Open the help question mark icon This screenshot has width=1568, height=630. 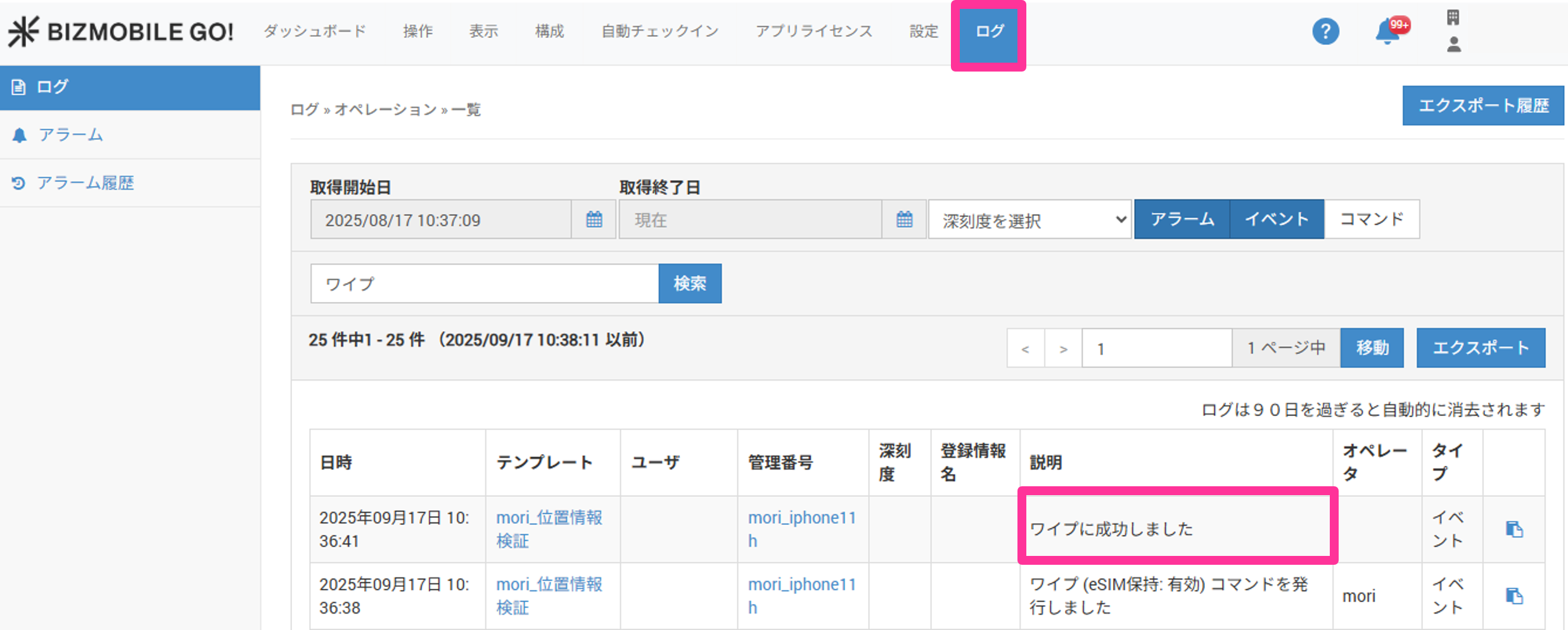tap(1325, 31)
